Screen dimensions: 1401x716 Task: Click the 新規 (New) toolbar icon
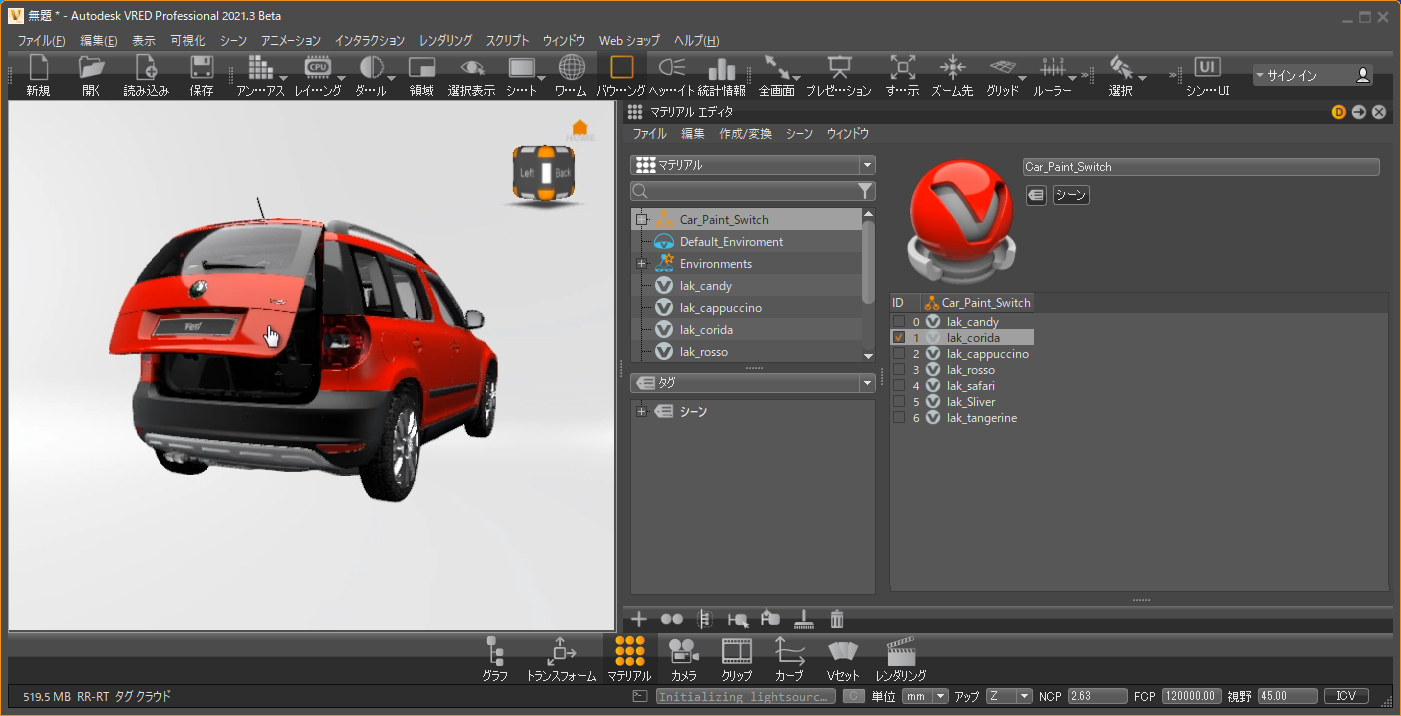[39, 68]
